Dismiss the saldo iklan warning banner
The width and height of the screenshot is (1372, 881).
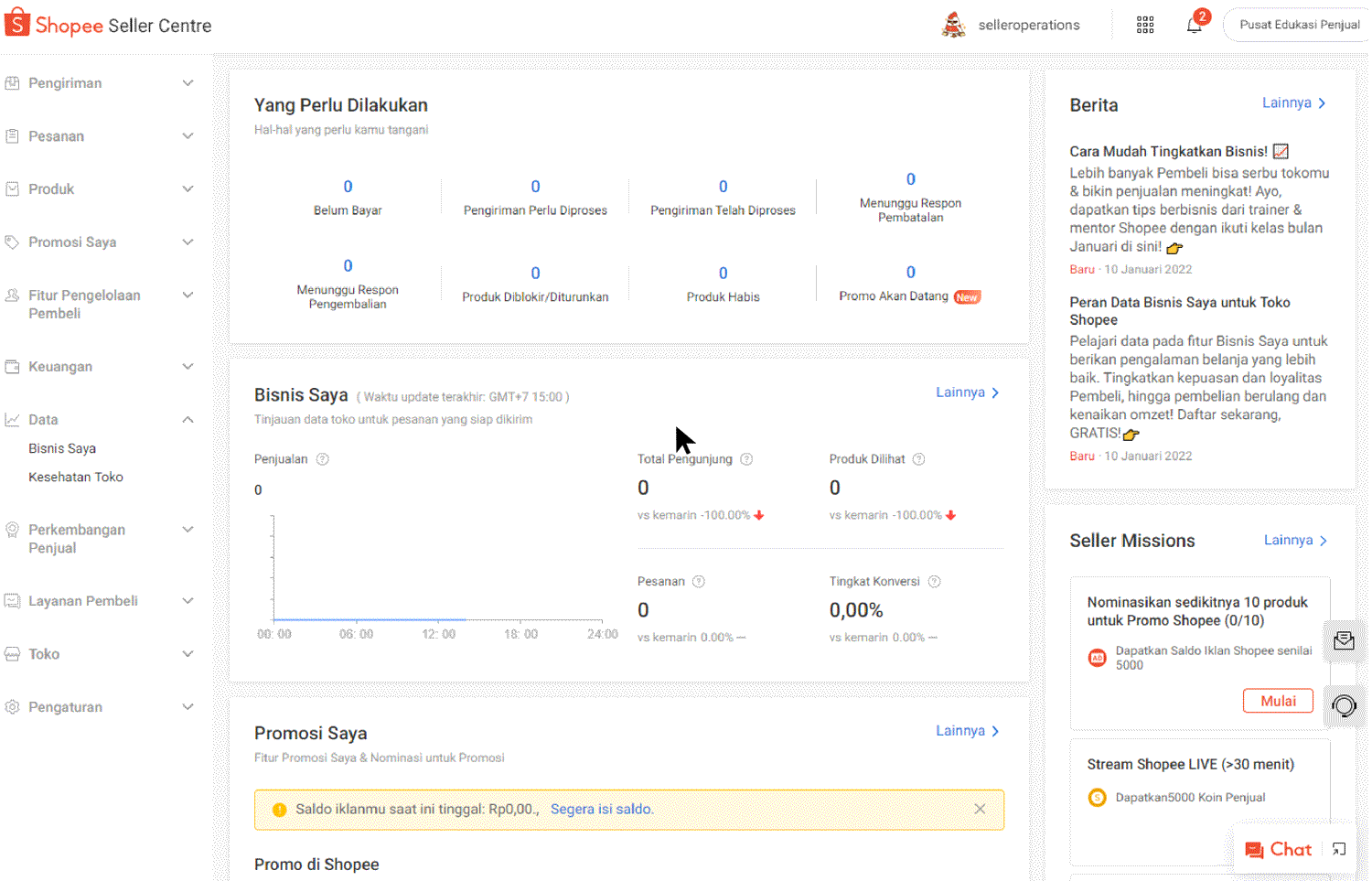(980, 809)
